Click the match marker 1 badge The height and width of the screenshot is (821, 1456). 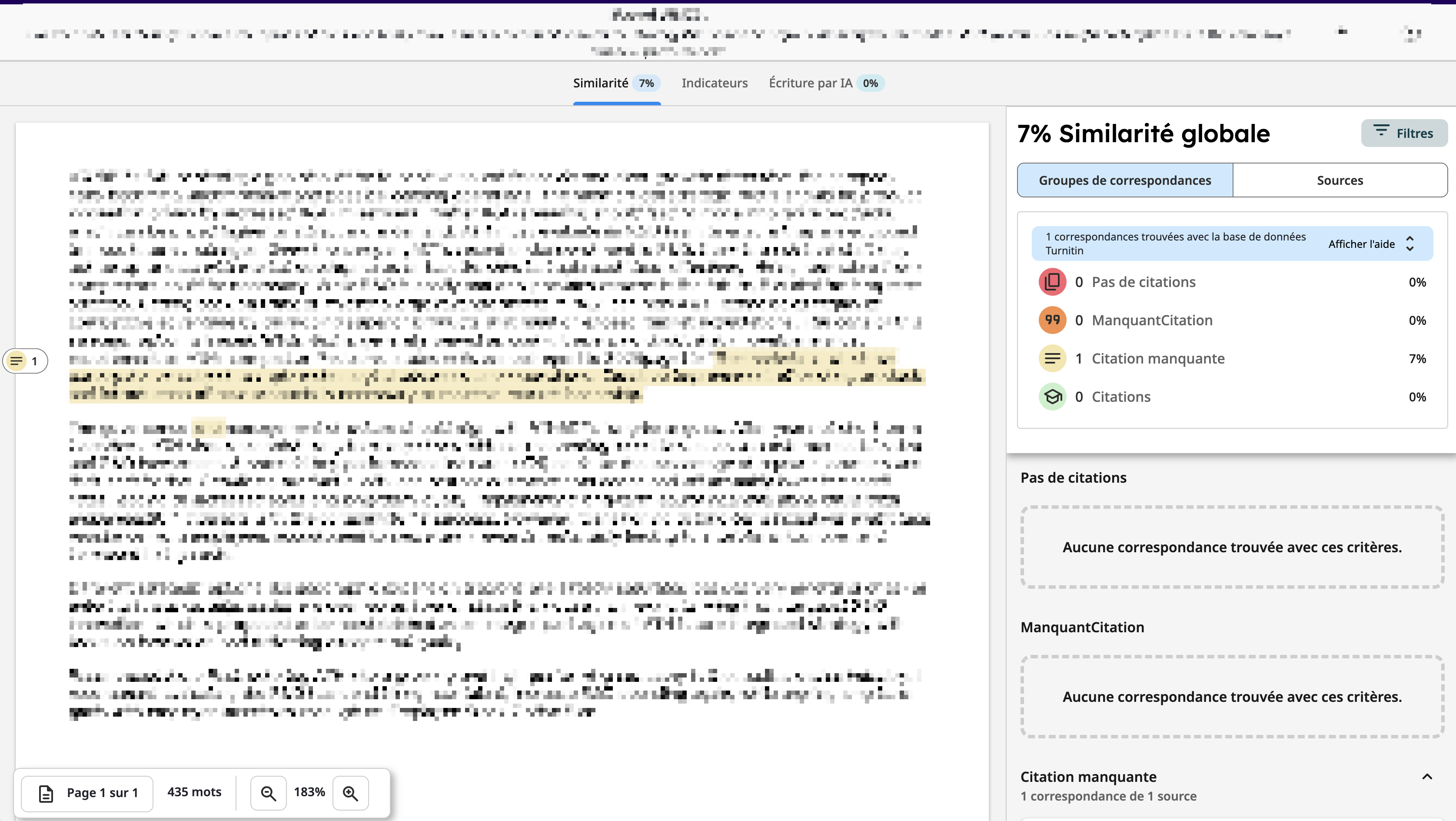pos(25,361)
